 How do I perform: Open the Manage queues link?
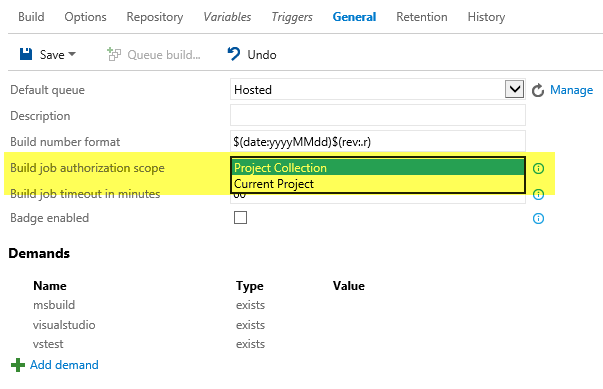coord(571,90)
